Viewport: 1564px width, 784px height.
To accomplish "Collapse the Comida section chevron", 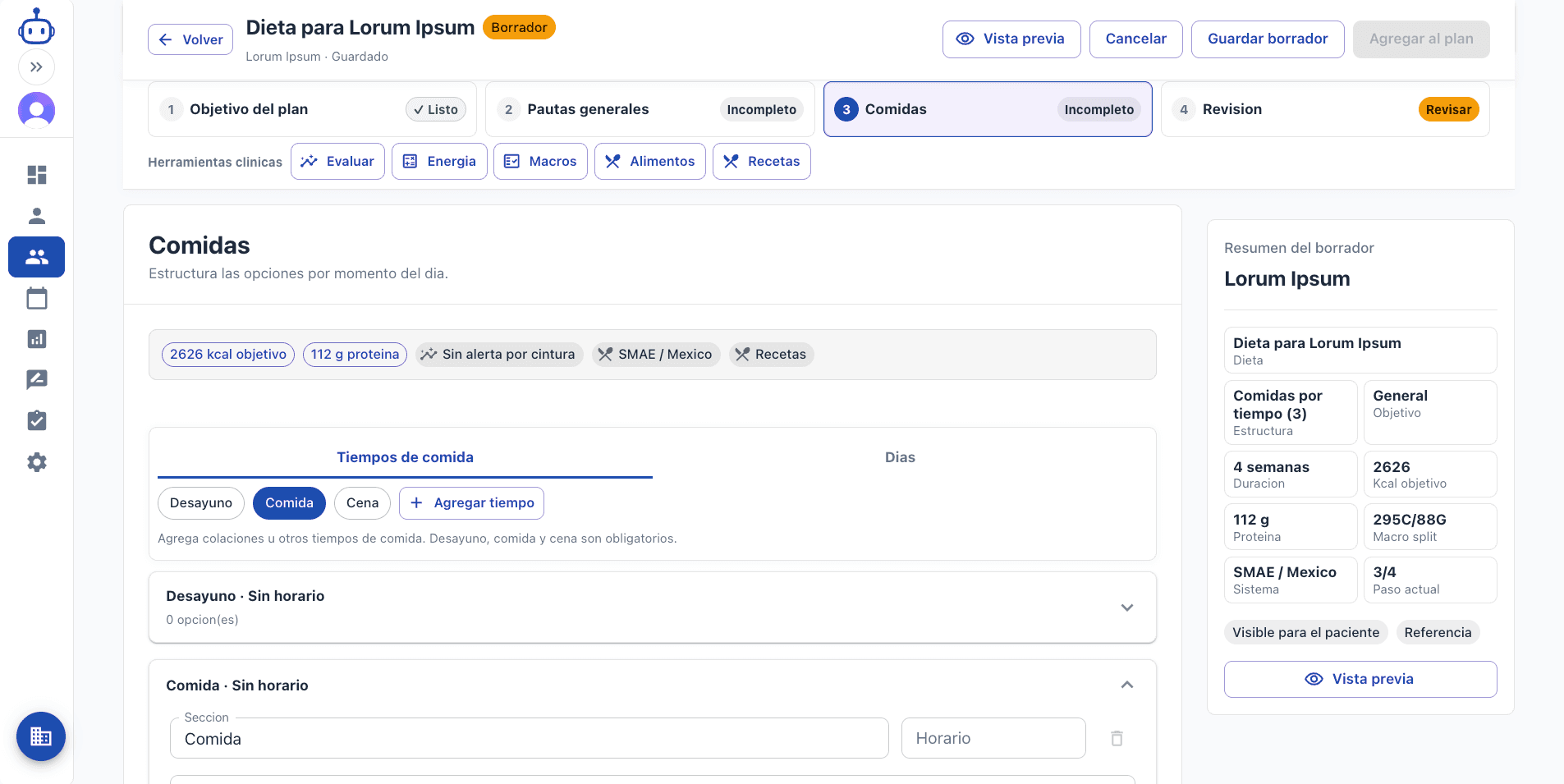I will [1127, 685].
